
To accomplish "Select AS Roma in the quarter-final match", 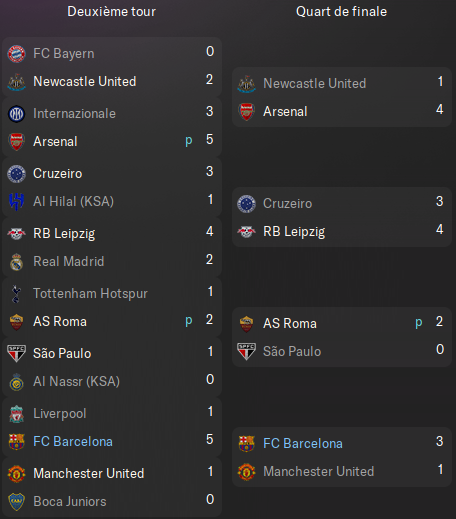I will pyautogui.click(x=290, y=324).
